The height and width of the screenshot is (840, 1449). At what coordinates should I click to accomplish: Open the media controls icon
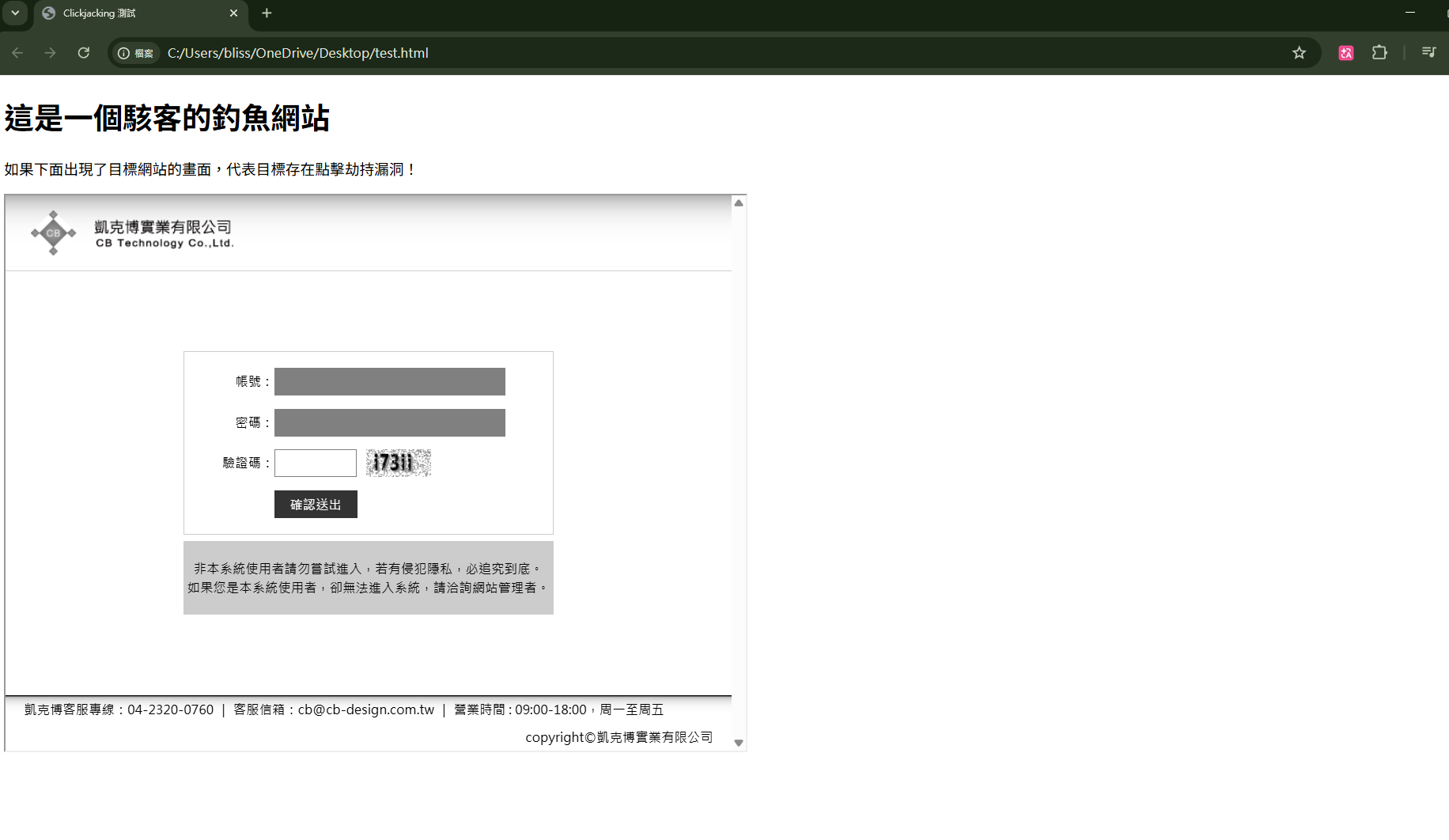click(1428, 53)
